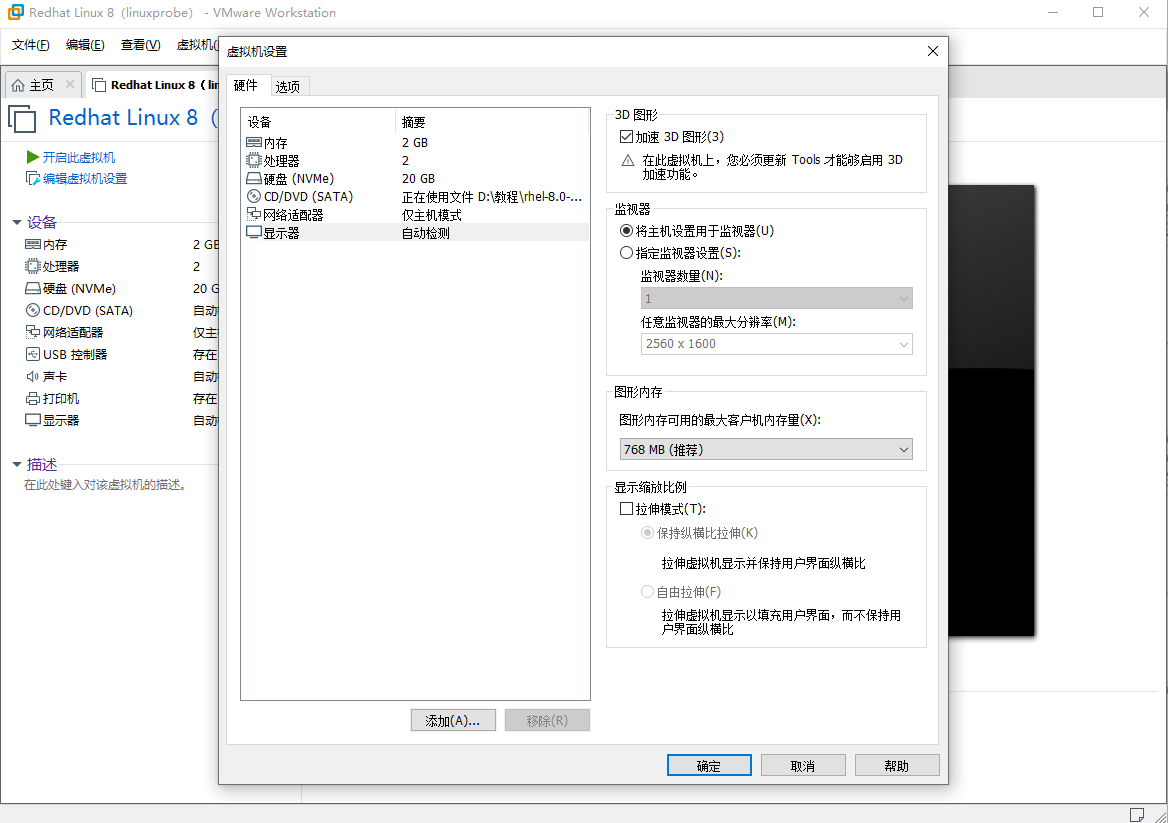Select 指定监视器设置 radio button
Screen dimensions: 1168x823
(x=626, y=252)
